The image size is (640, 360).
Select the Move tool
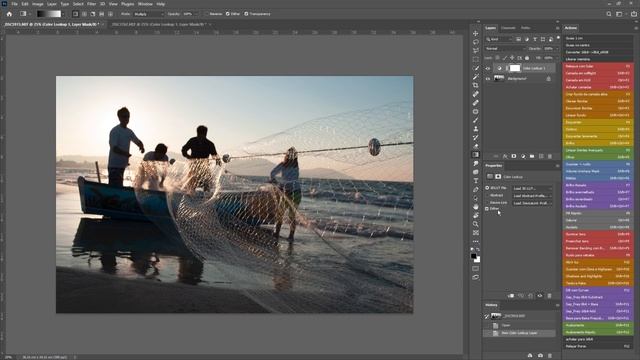tap(476, 33)
